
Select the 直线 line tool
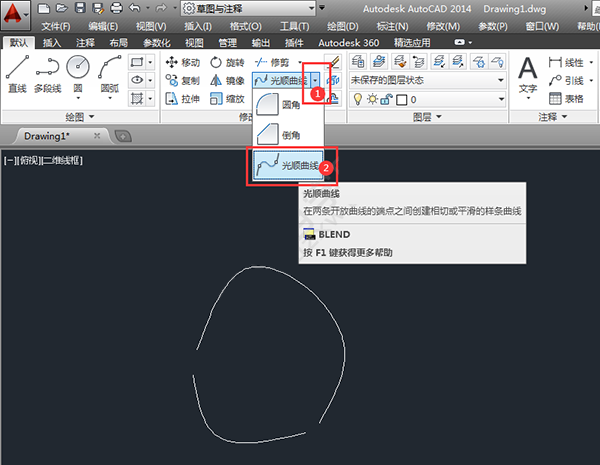(x=17, y=75)
